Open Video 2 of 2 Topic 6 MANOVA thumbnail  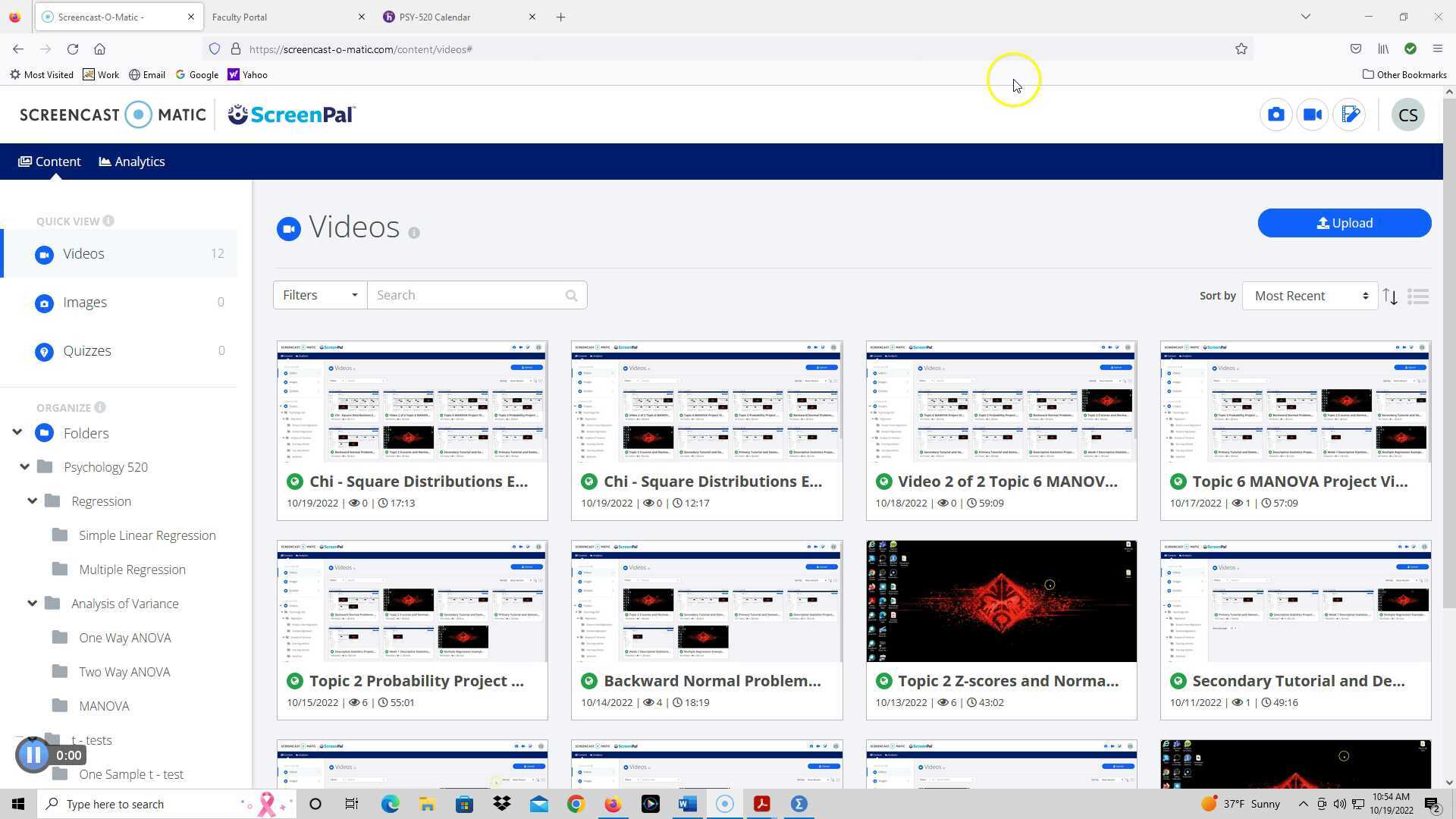coord(1001,402)
